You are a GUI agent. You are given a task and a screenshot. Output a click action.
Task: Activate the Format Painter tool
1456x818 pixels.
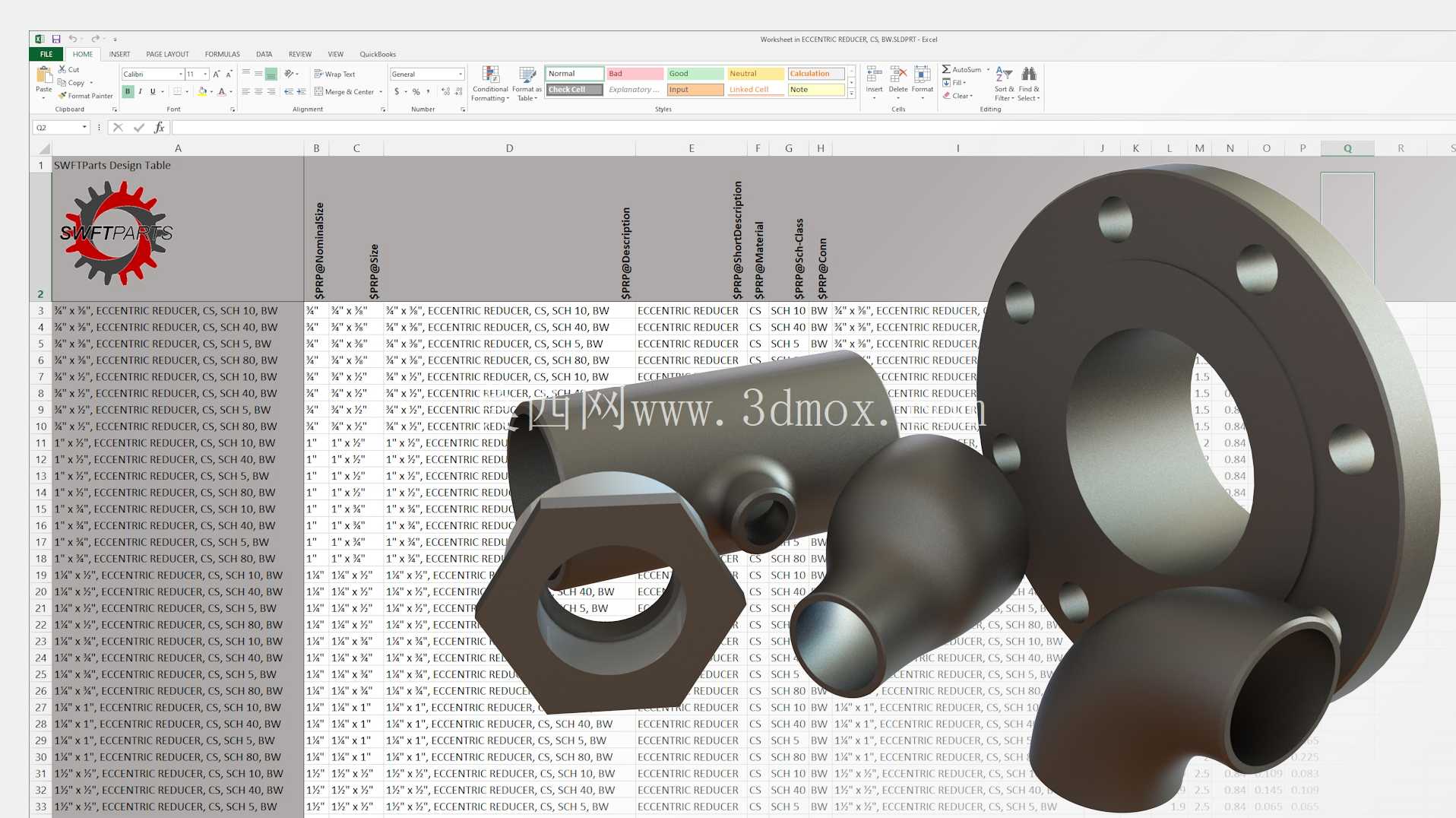(86, 96)
